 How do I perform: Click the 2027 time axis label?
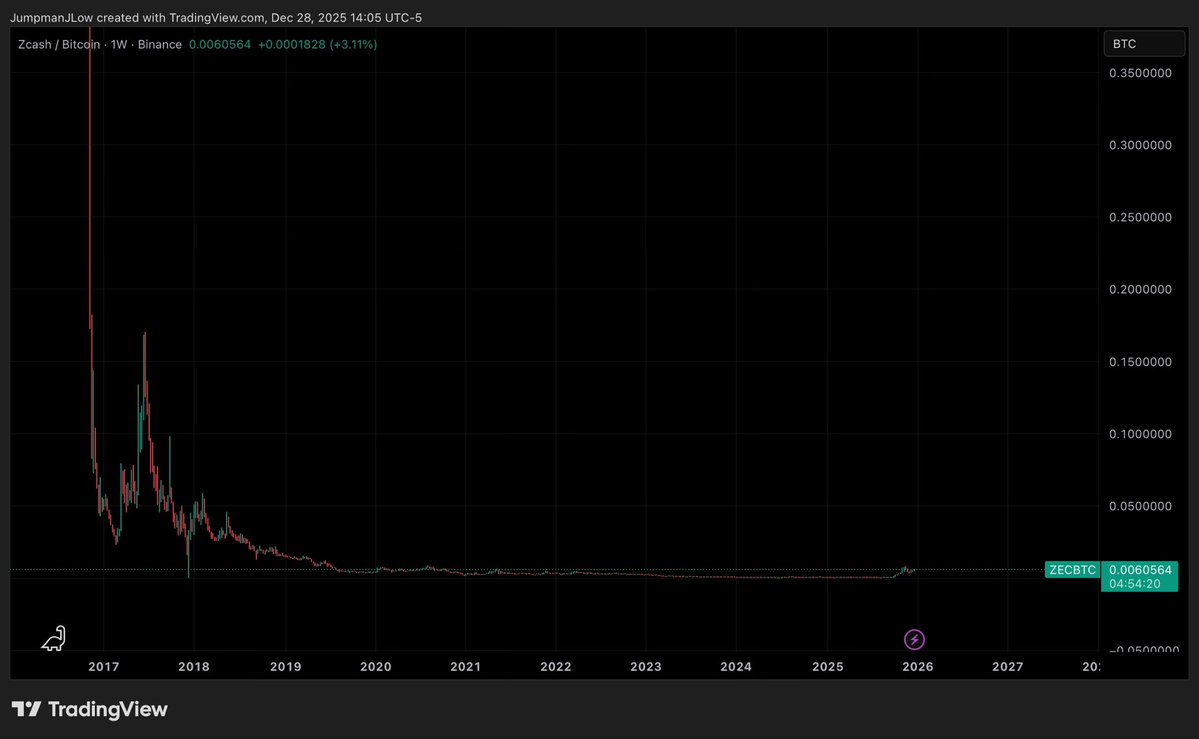(1007, 667)
